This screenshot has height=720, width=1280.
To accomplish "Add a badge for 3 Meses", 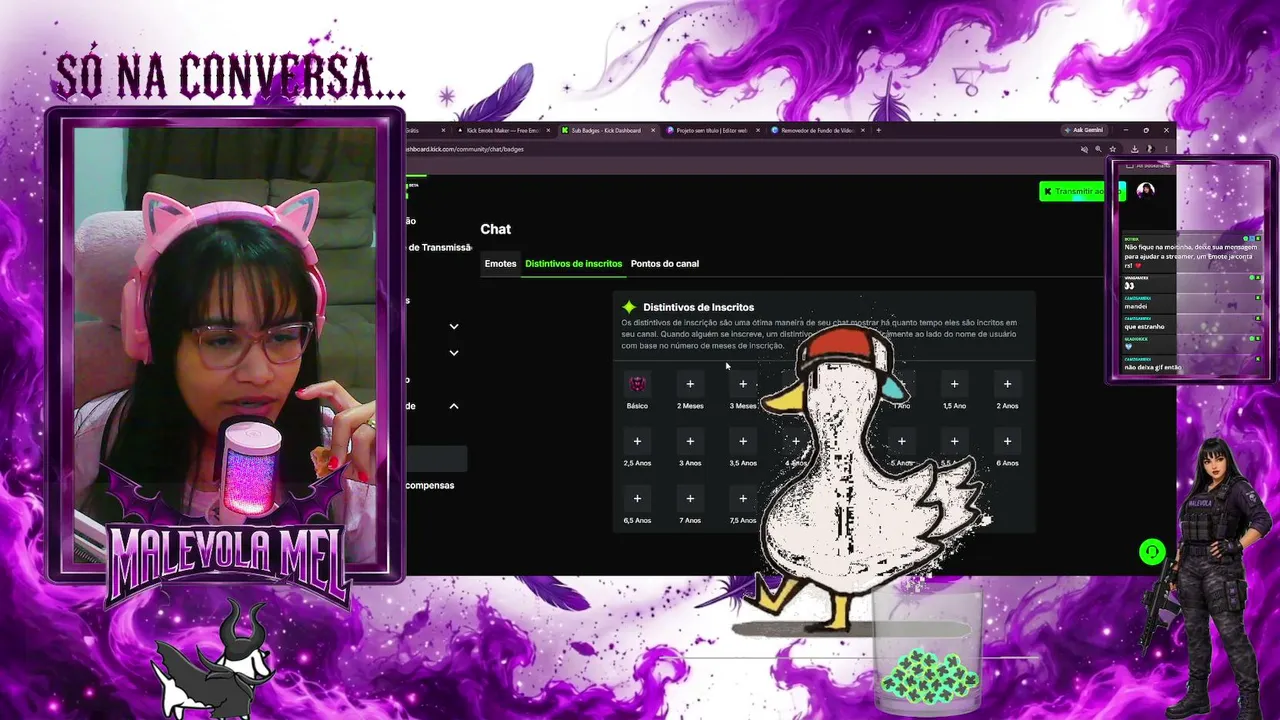I will (x=743, y=384).
